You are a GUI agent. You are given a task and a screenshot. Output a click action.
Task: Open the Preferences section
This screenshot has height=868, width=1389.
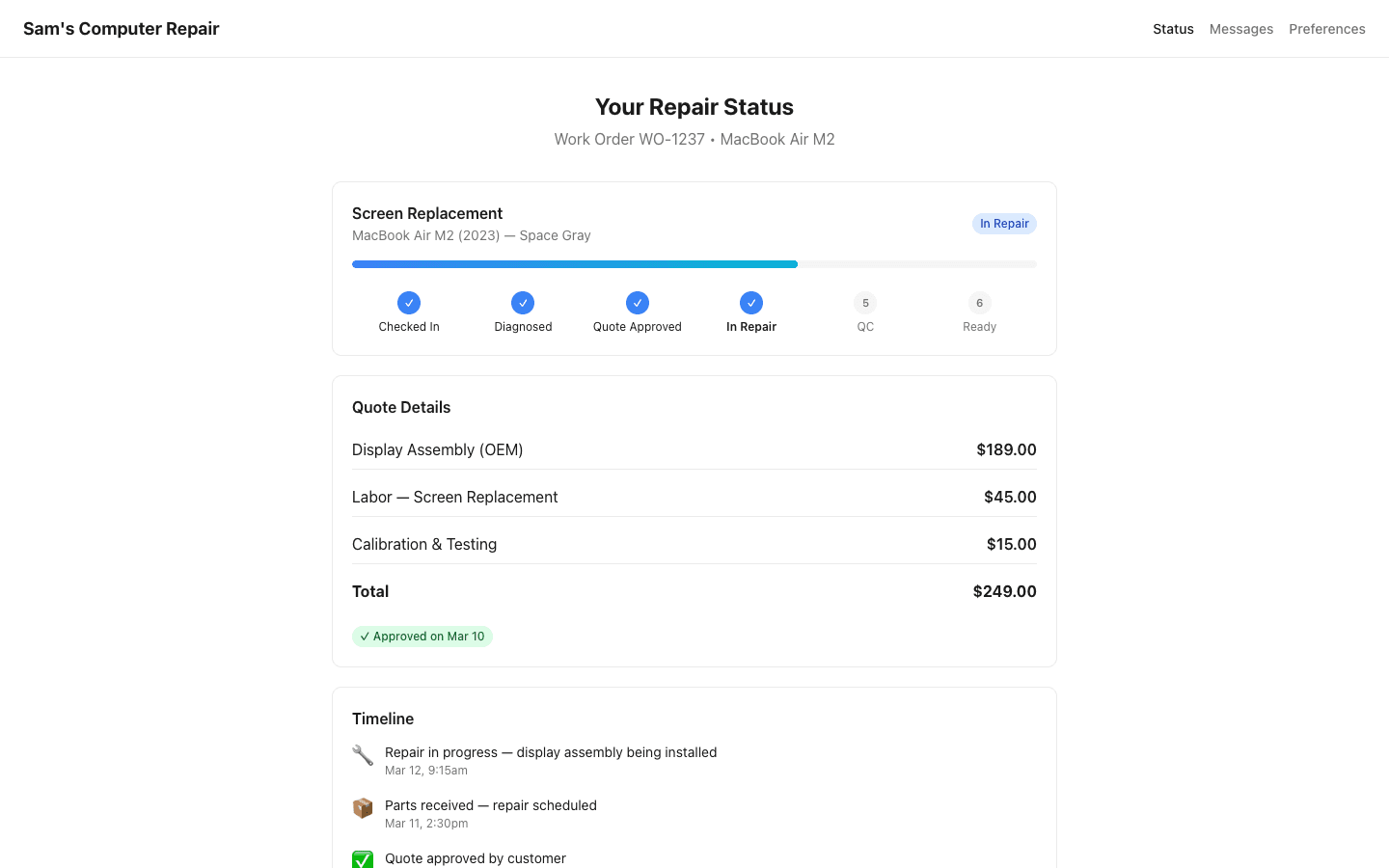tap(1327, 29)
